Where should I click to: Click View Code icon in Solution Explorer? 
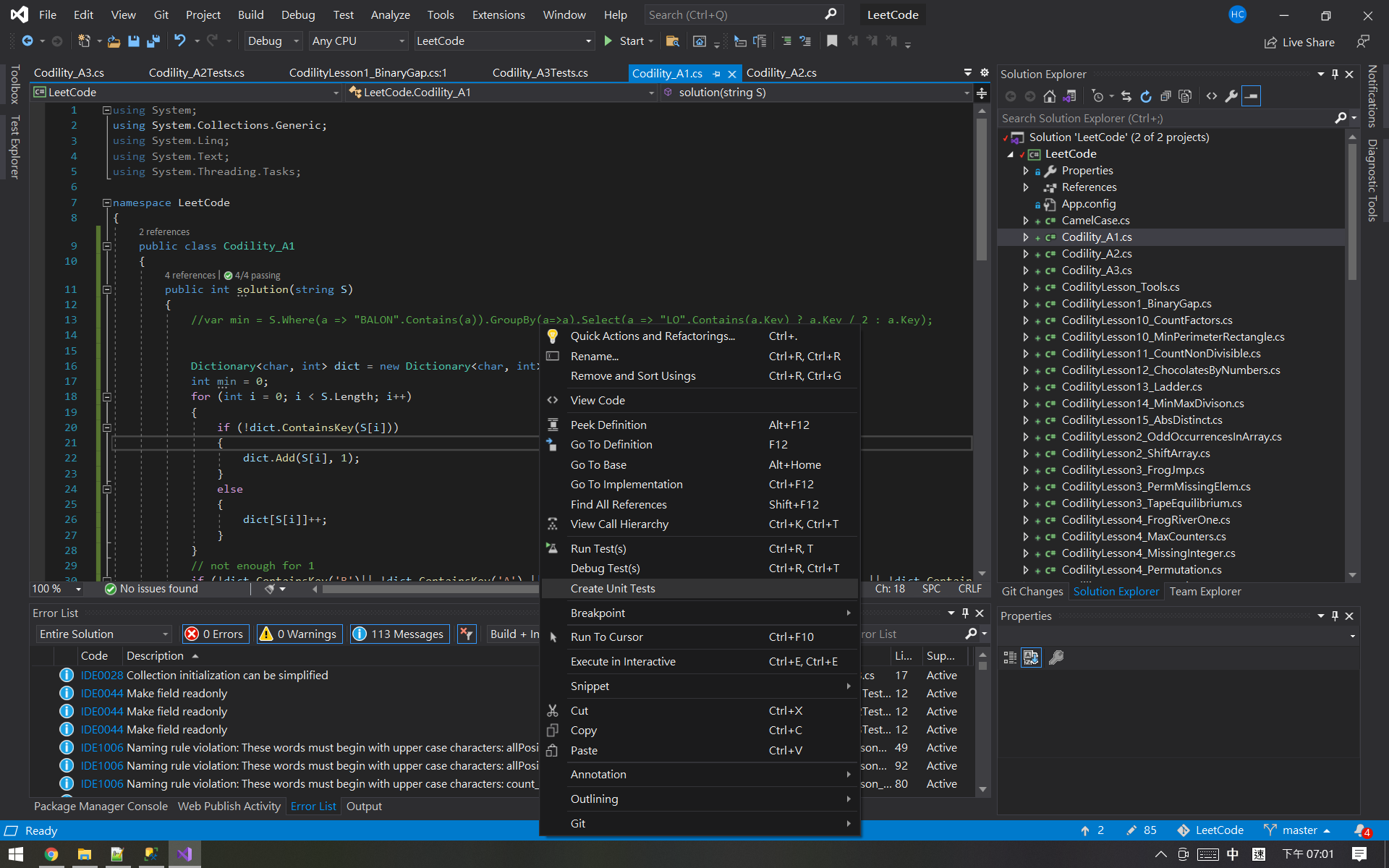tap(1212, 95)
